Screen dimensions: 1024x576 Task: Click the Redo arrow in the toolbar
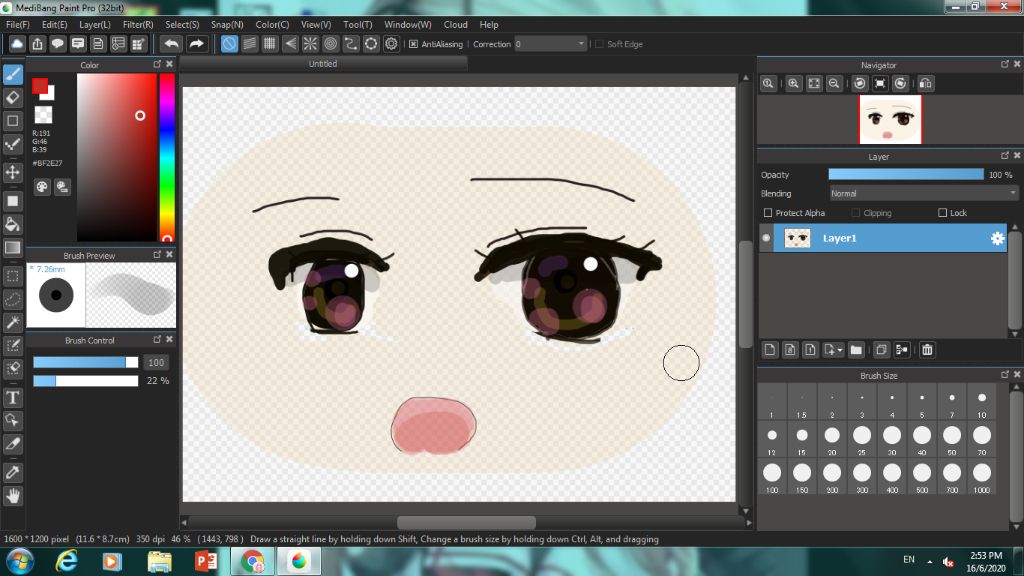coord(196,44)
